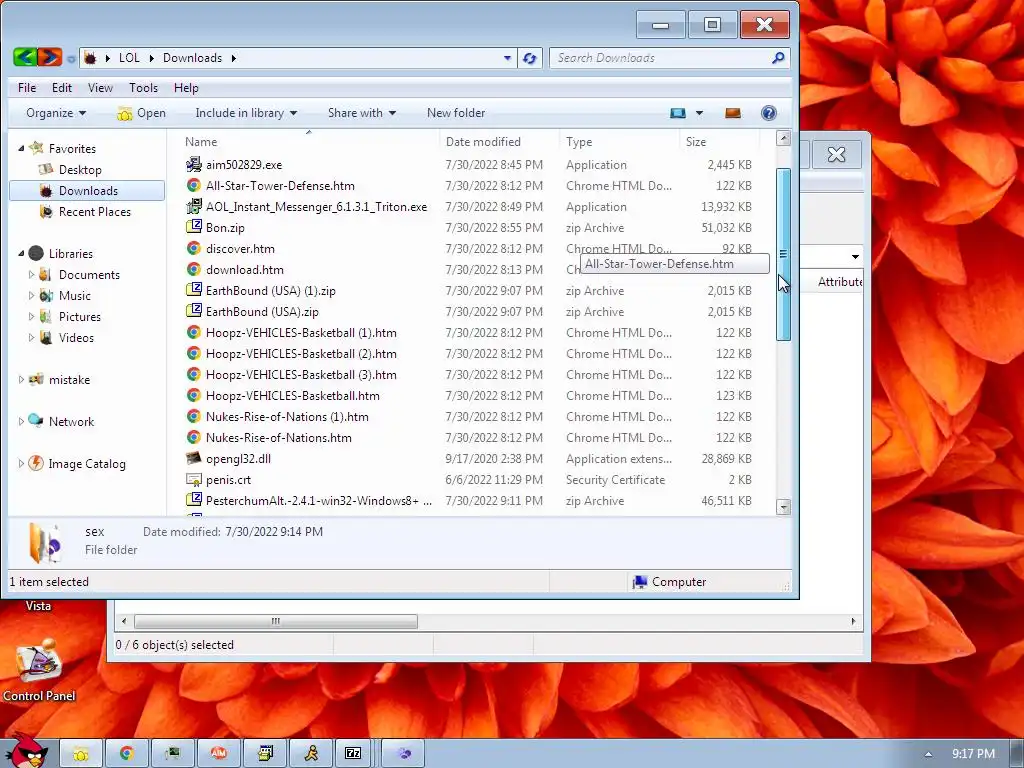This screenshot has width=1024, height=768.
Task: Click the LOL breadcrumb in address bar
Action: click(129, 57)
